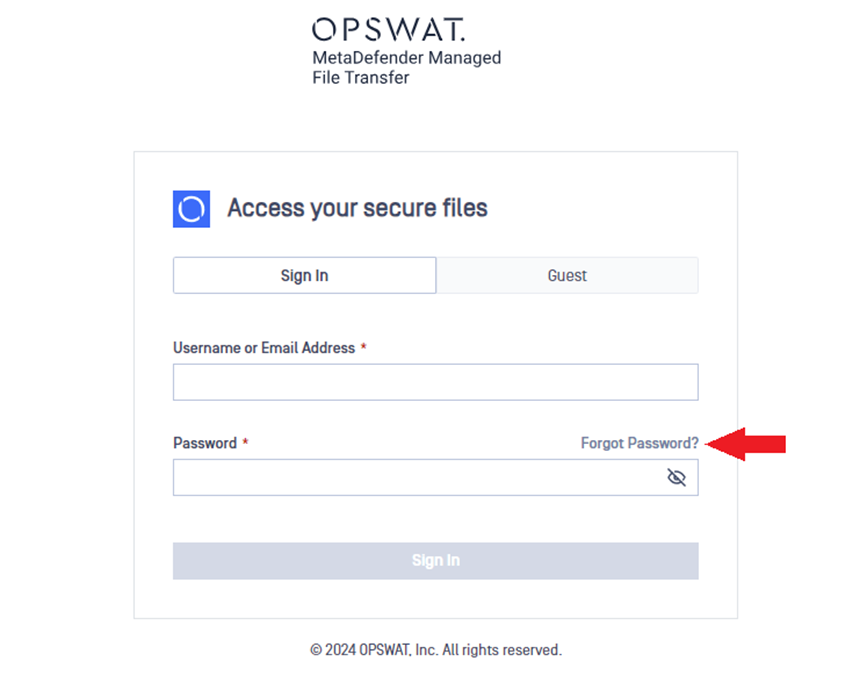Click the "Username or Email Address" label
The height and width of the screenshot is (683, 867).
click(264, 348)
